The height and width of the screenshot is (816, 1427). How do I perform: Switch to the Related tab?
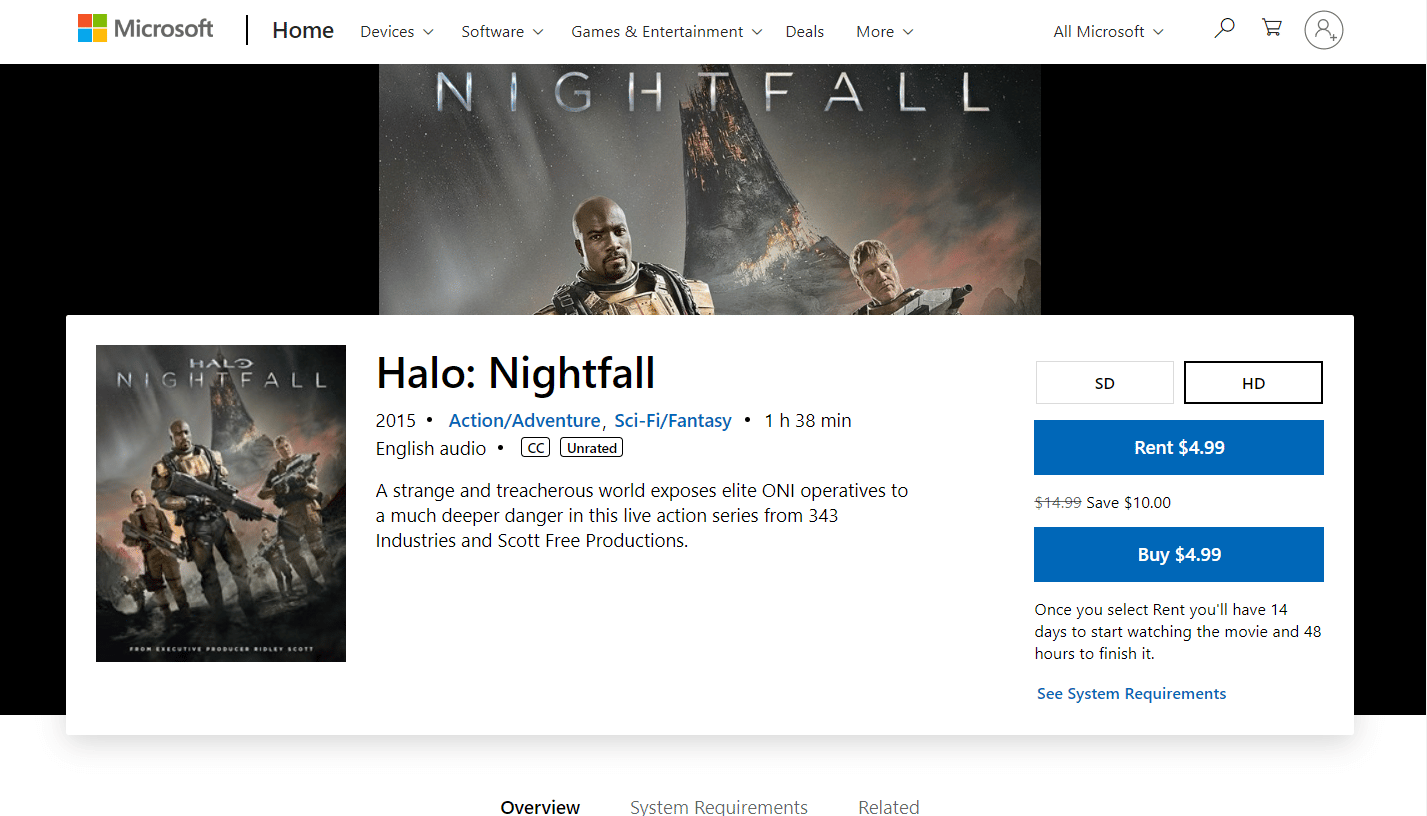pyautogui.click(x=888, y=806)
